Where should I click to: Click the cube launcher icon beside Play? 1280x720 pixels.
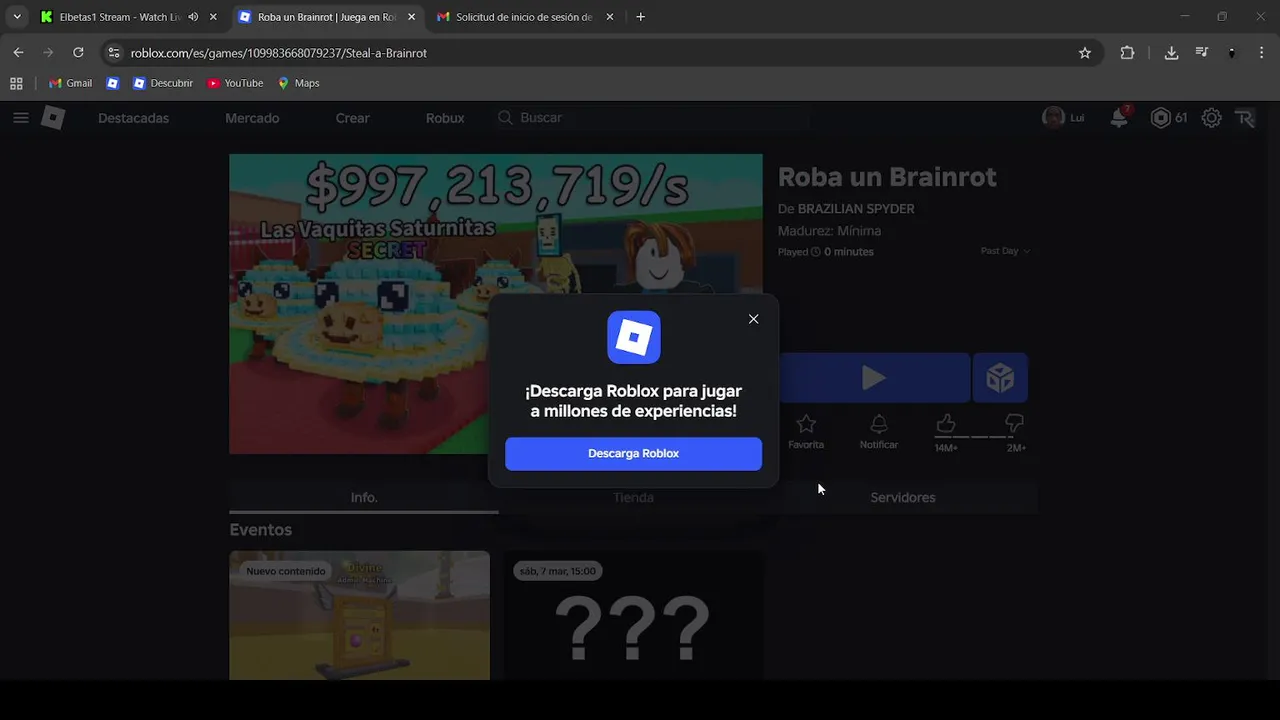[x=1000, y=378]
